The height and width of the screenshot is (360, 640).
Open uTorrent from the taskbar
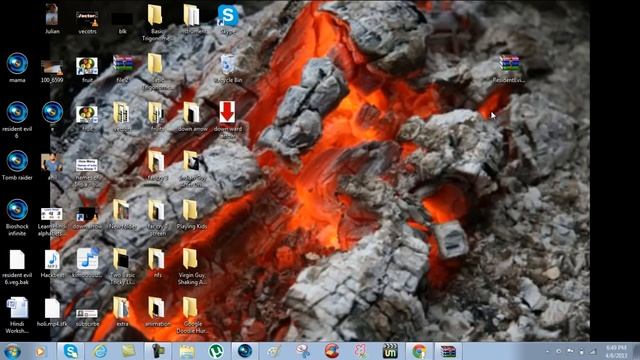(x=216, y=351)
